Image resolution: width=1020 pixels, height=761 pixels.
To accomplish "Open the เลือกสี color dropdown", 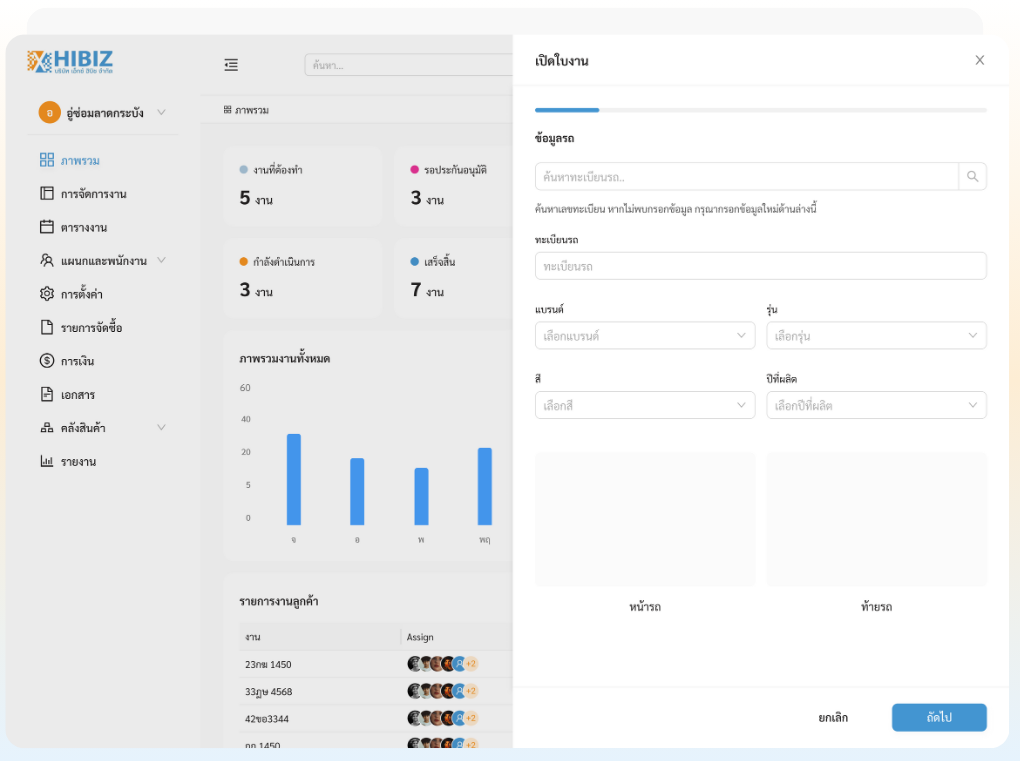I will point(645,405).
